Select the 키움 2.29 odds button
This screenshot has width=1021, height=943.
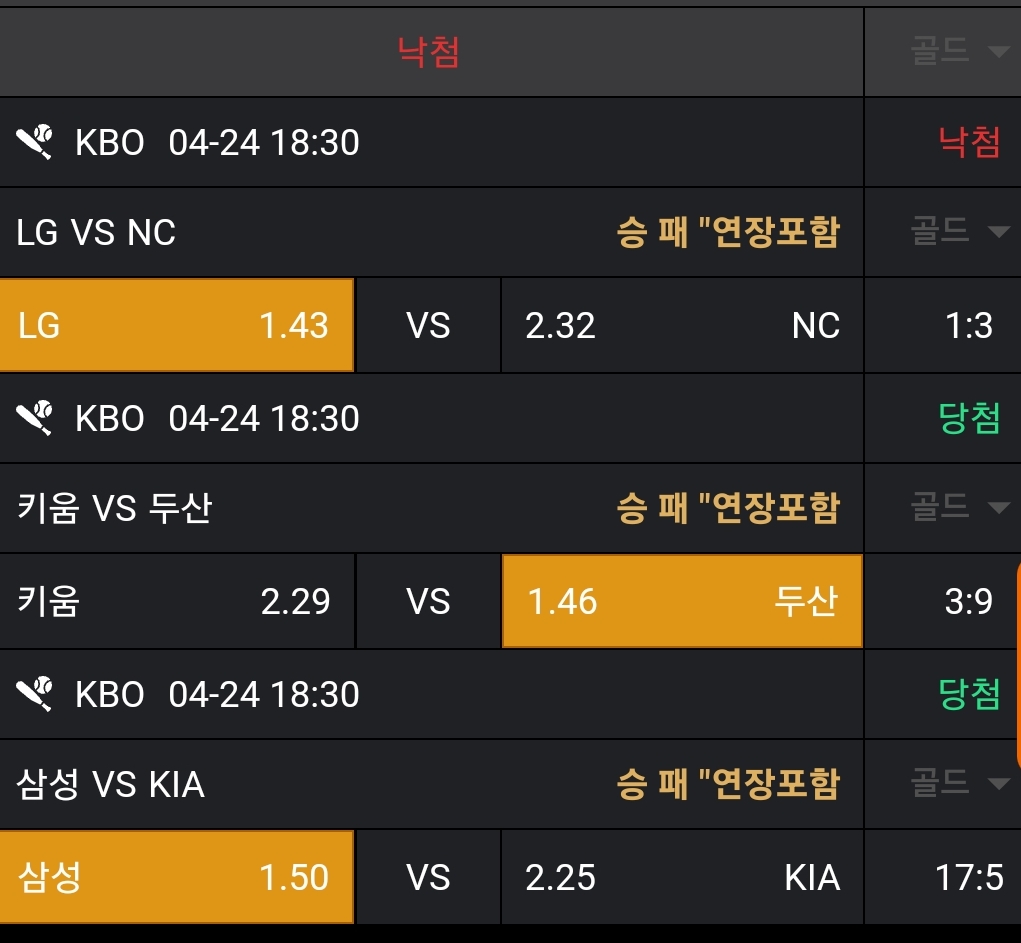pyautogui.click(x=176, y=602)
